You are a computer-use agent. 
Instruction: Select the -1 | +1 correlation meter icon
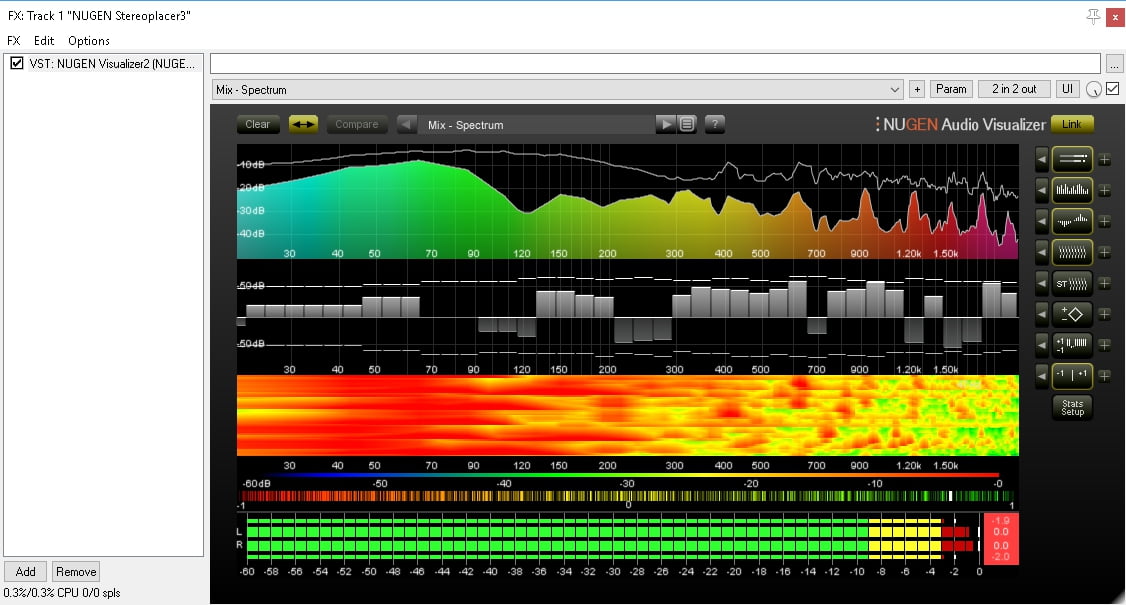pyautogui.click(x=1072, y=376)
